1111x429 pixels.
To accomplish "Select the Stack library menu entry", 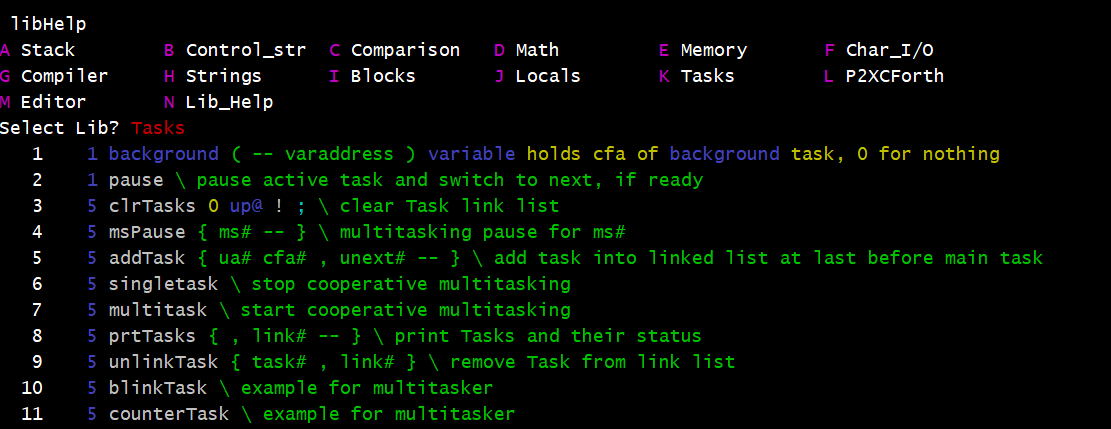I will coord(47,50).
